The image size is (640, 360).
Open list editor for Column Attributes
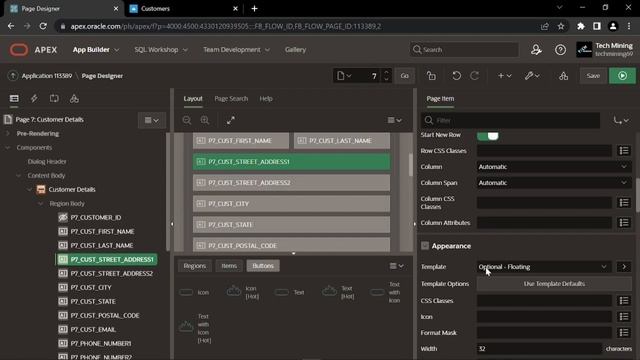pyautogui.click(x=624, y=222)
